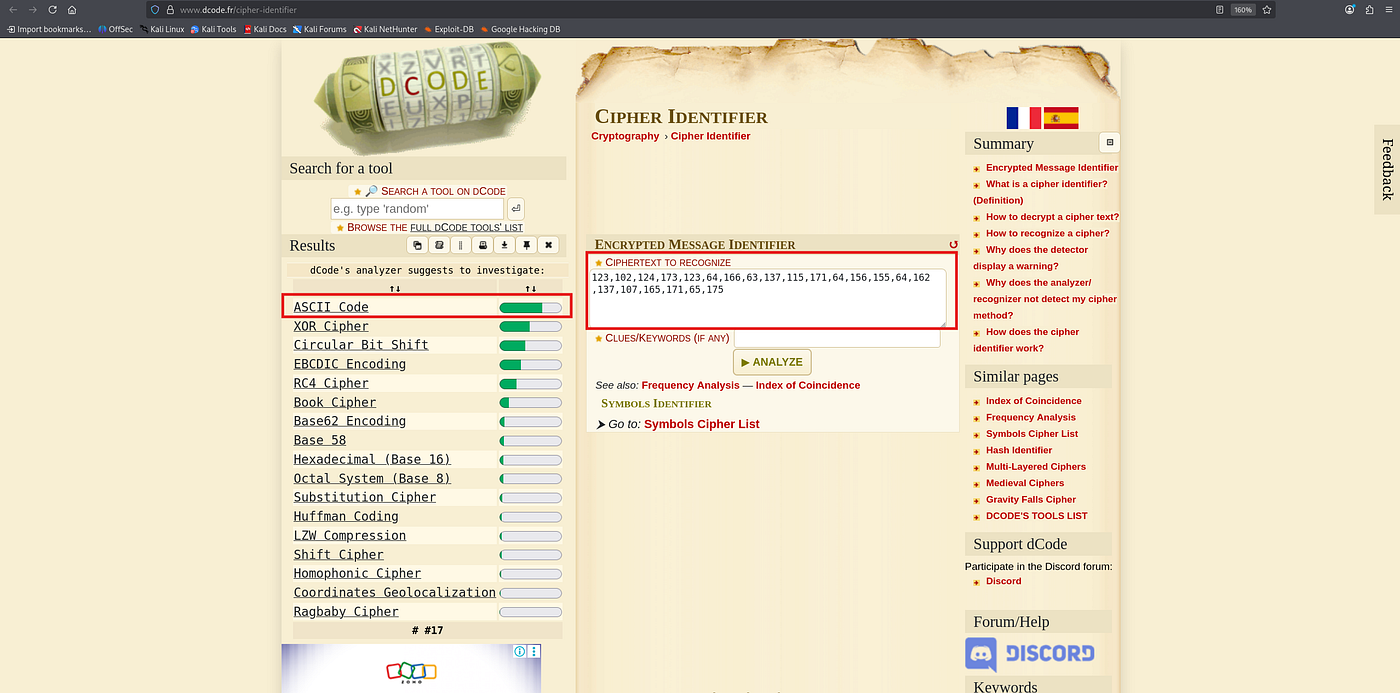Reload the dCode page
Screen dimensions: 1400x693
pyautogui.click(x=52, y=9)
